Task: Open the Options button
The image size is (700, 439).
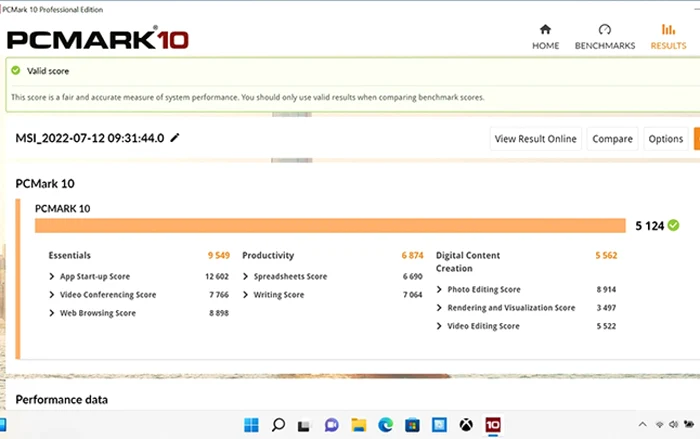Action: 666,139
